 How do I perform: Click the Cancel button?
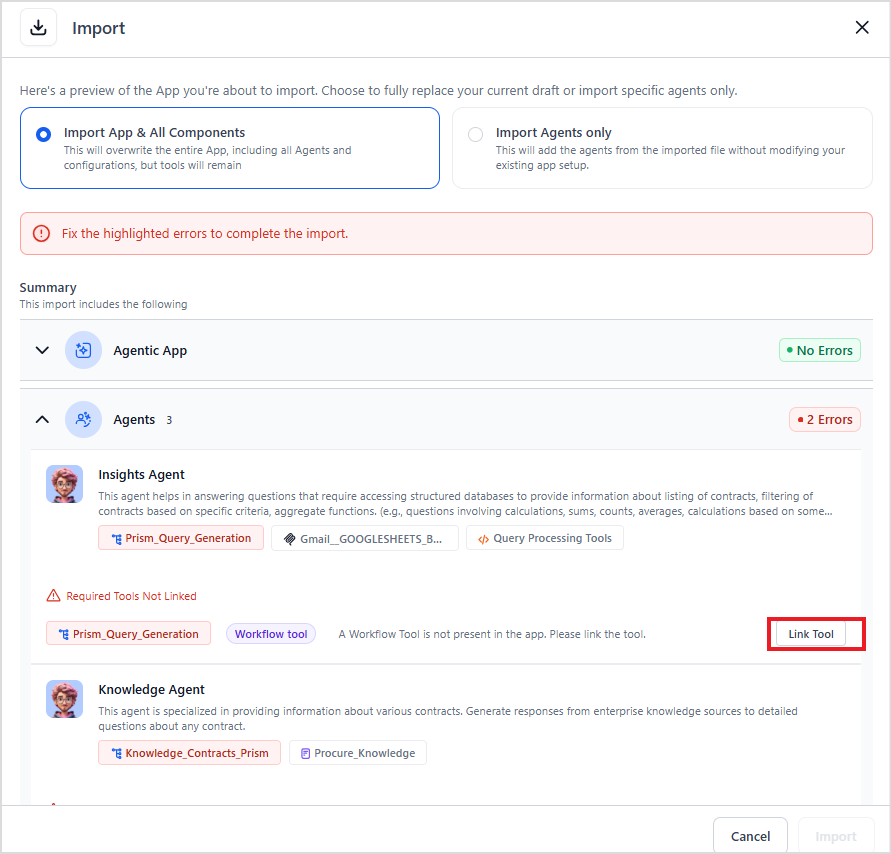(750, 836)
